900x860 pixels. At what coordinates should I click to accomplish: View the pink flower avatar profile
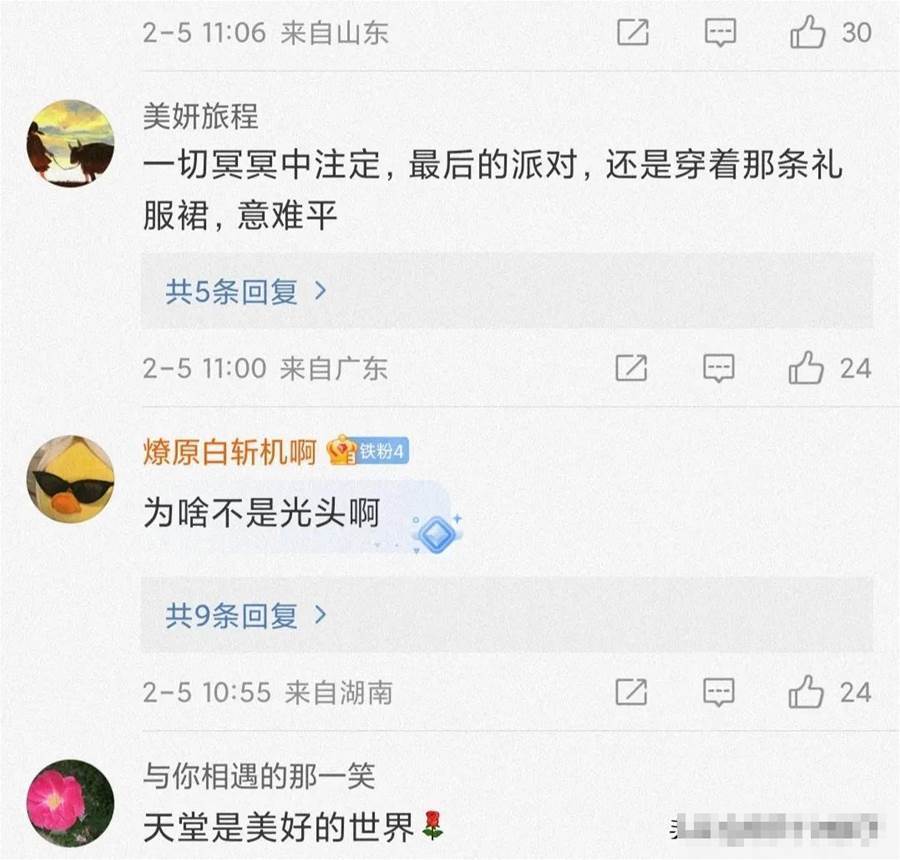pos(70,803)
